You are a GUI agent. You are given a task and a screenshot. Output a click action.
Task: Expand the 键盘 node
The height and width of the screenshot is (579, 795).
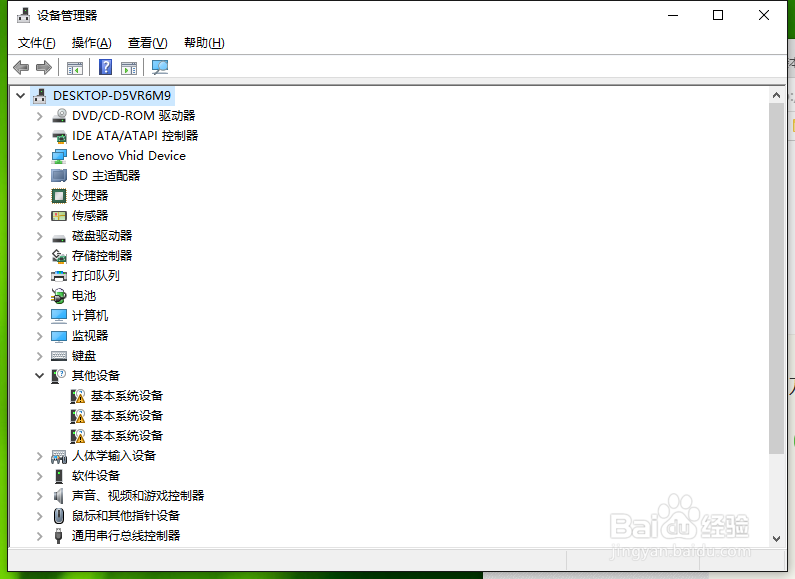pyautogui.click(x=40, y=356)
